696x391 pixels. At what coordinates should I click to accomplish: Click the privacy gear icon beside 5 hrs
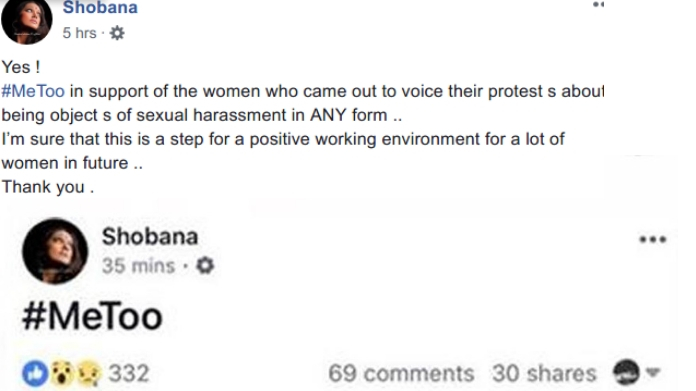[117, 33]
